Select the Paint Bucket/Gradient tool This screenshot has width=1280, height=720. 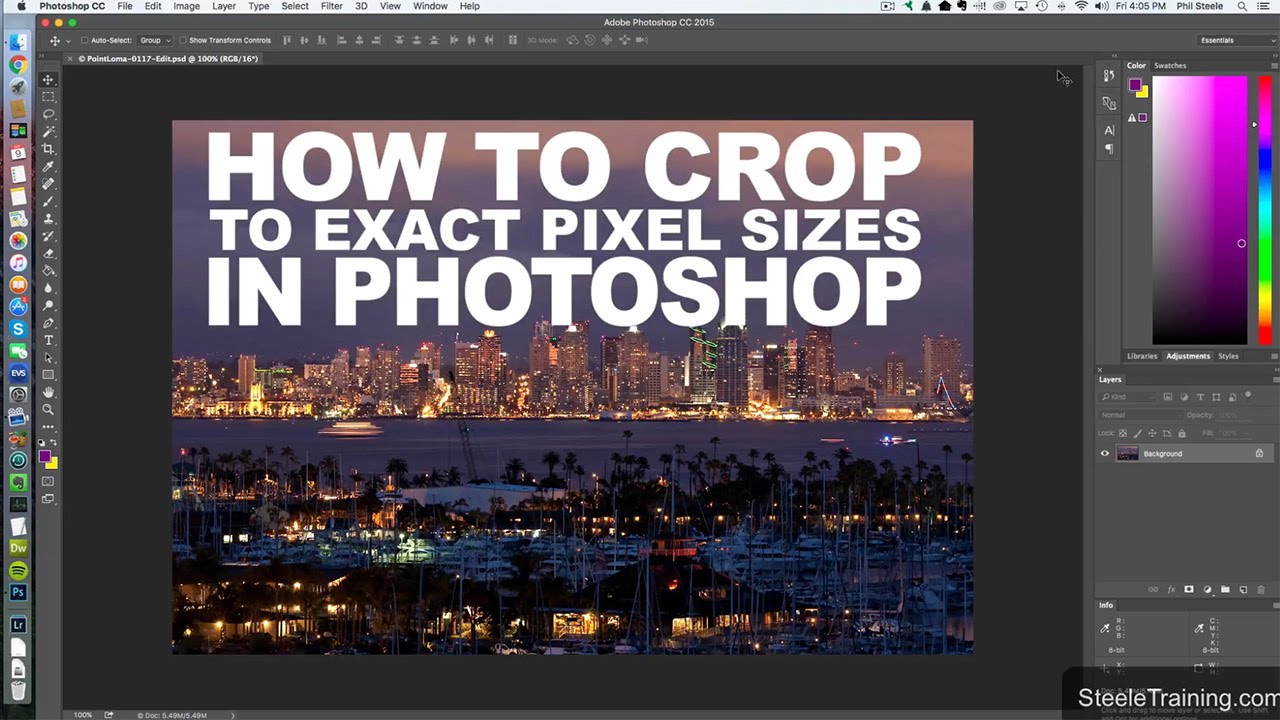tap(48, 270)
